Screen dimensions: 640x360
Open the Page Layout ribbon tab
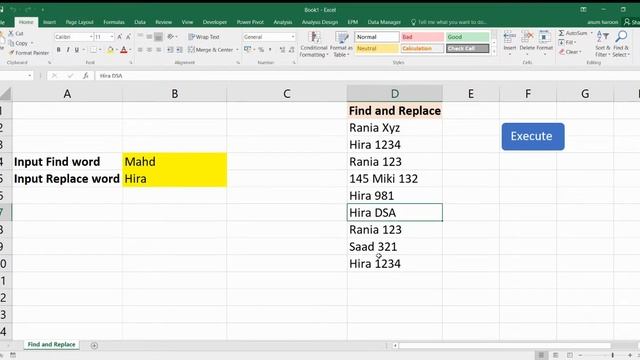(79, 22)
